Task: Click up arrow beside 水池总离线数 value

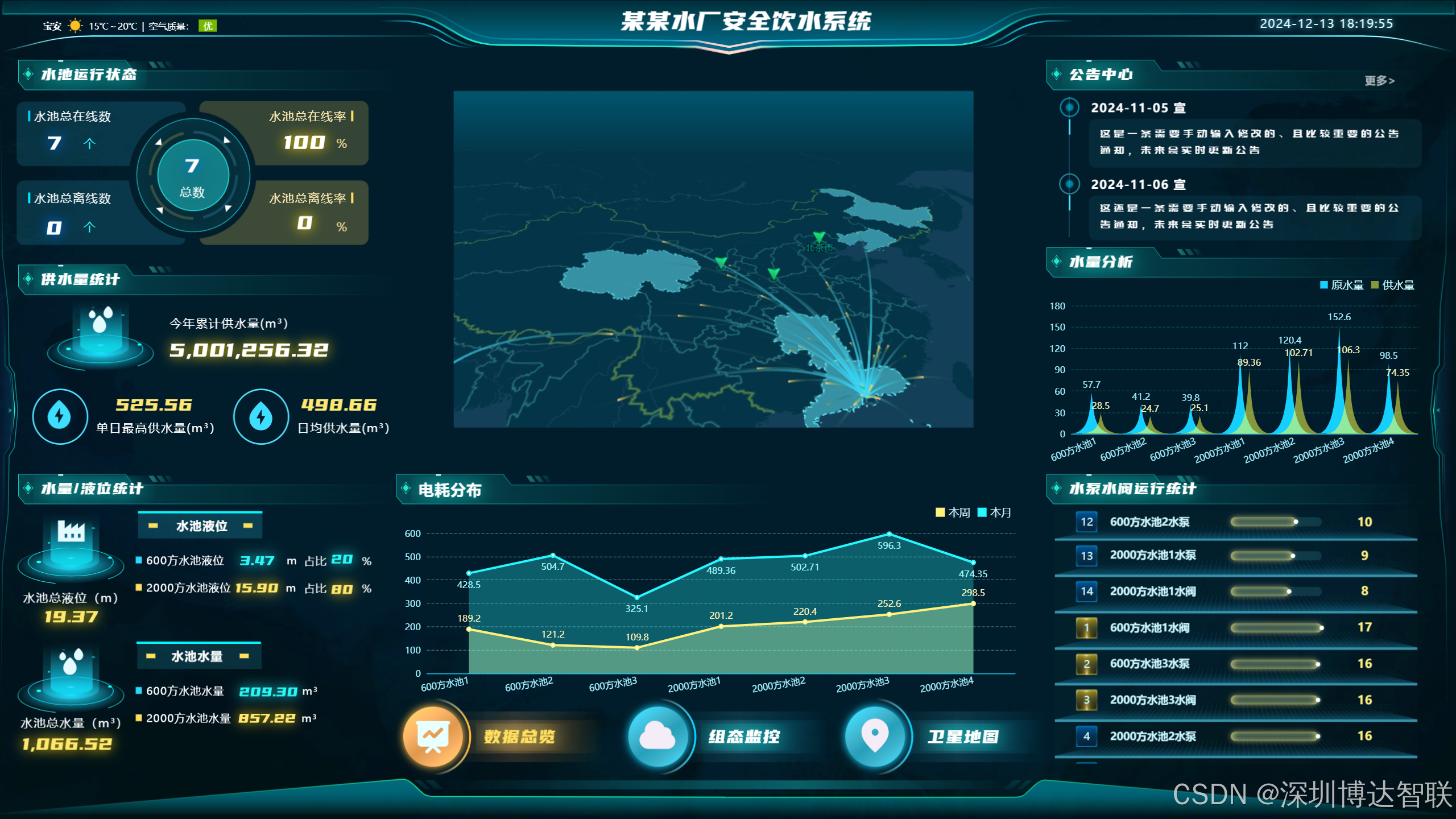Action: click(89, 227)
